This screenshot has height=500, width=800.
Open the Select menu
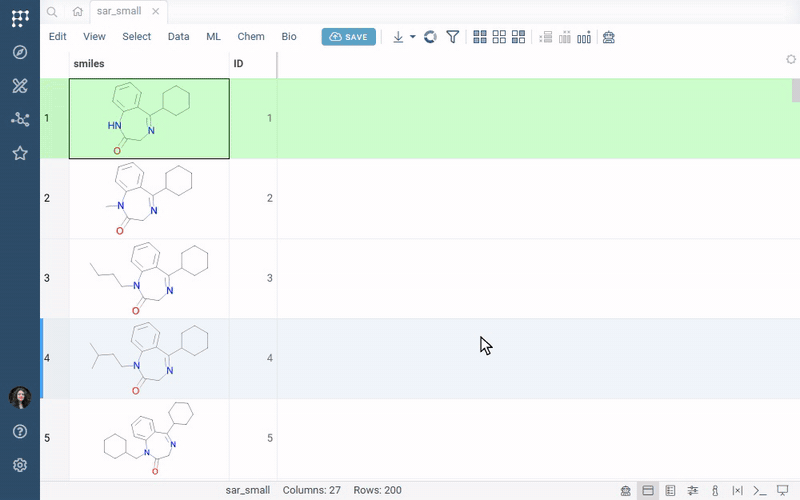tap(137, 37)
